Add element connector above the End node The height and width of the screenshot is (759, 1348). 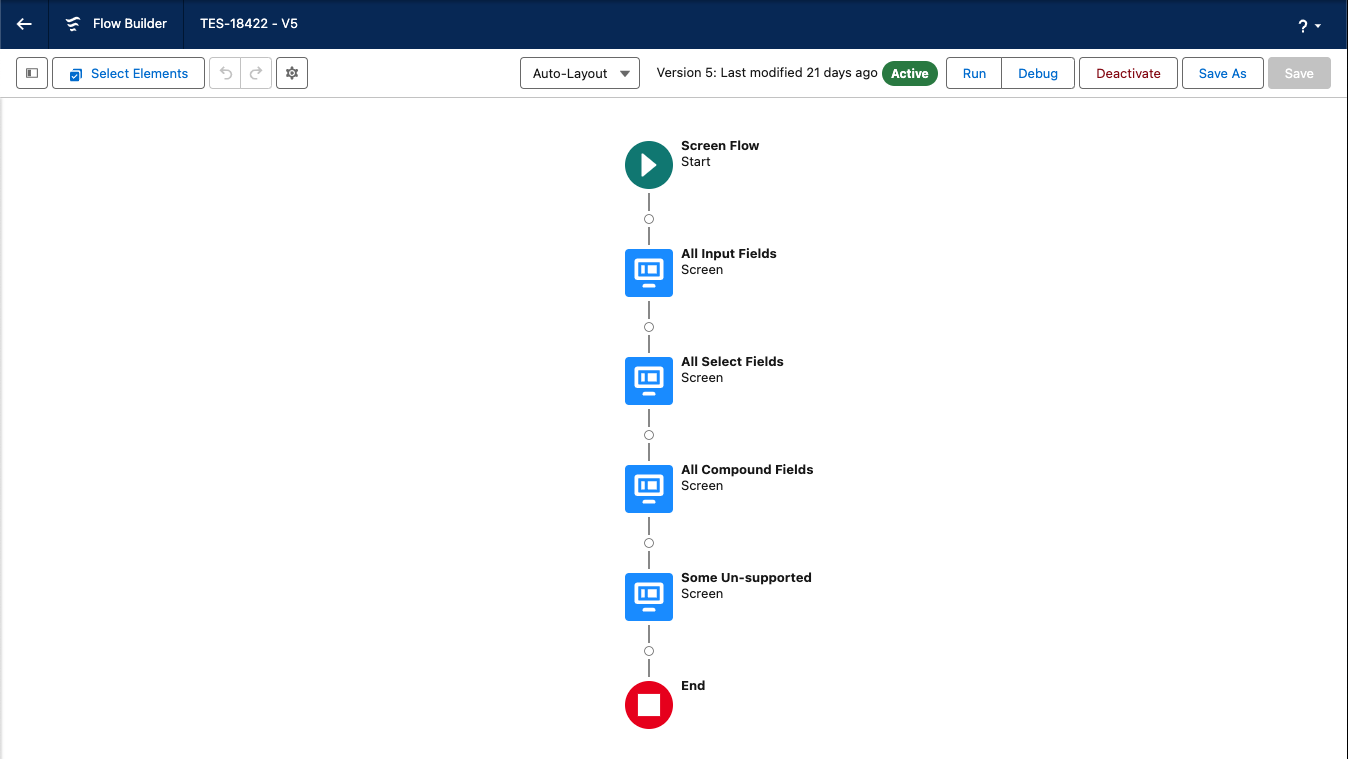[x=649, y=651]
